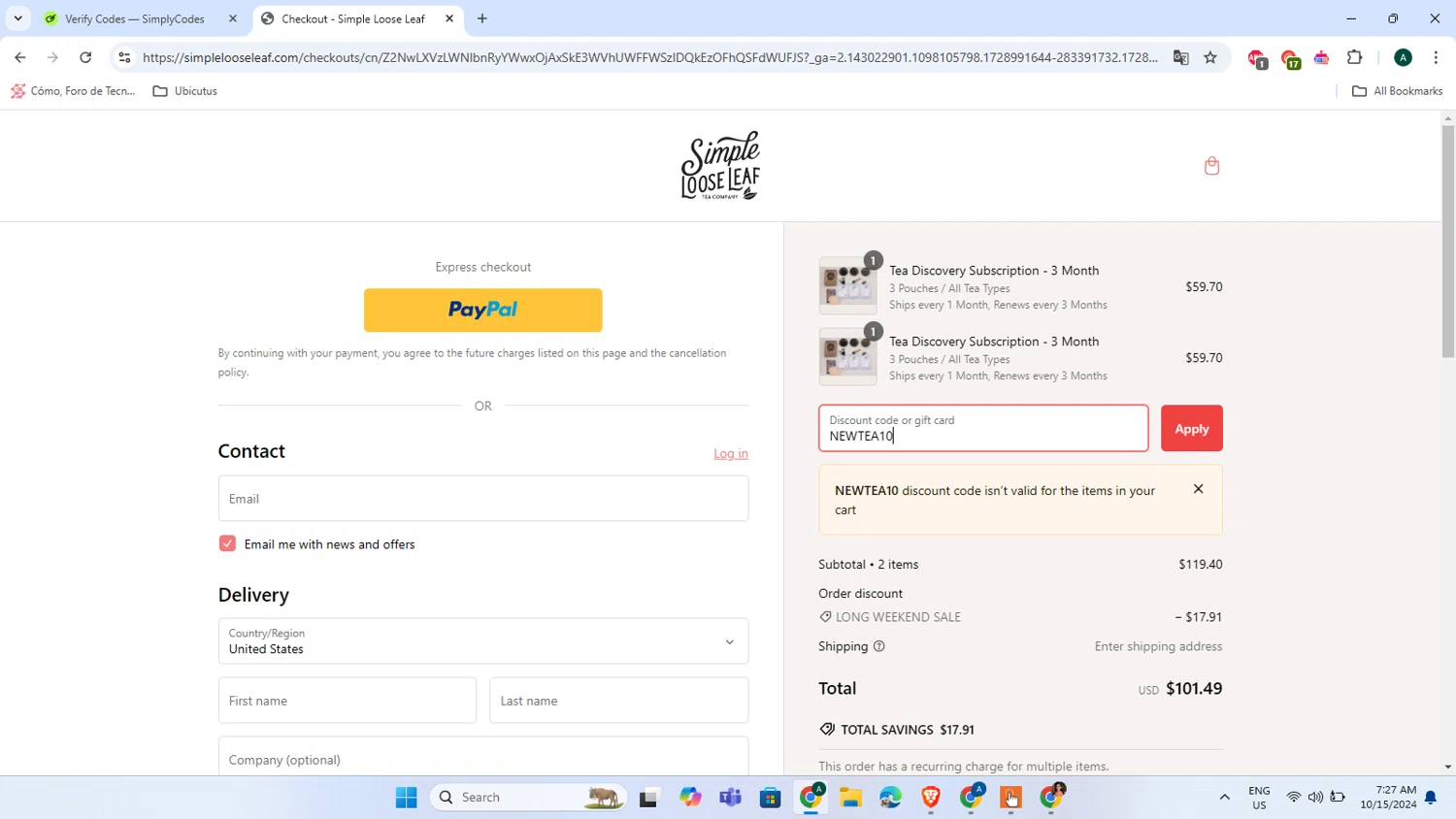Click the Log in link

(x=731, y=453)
